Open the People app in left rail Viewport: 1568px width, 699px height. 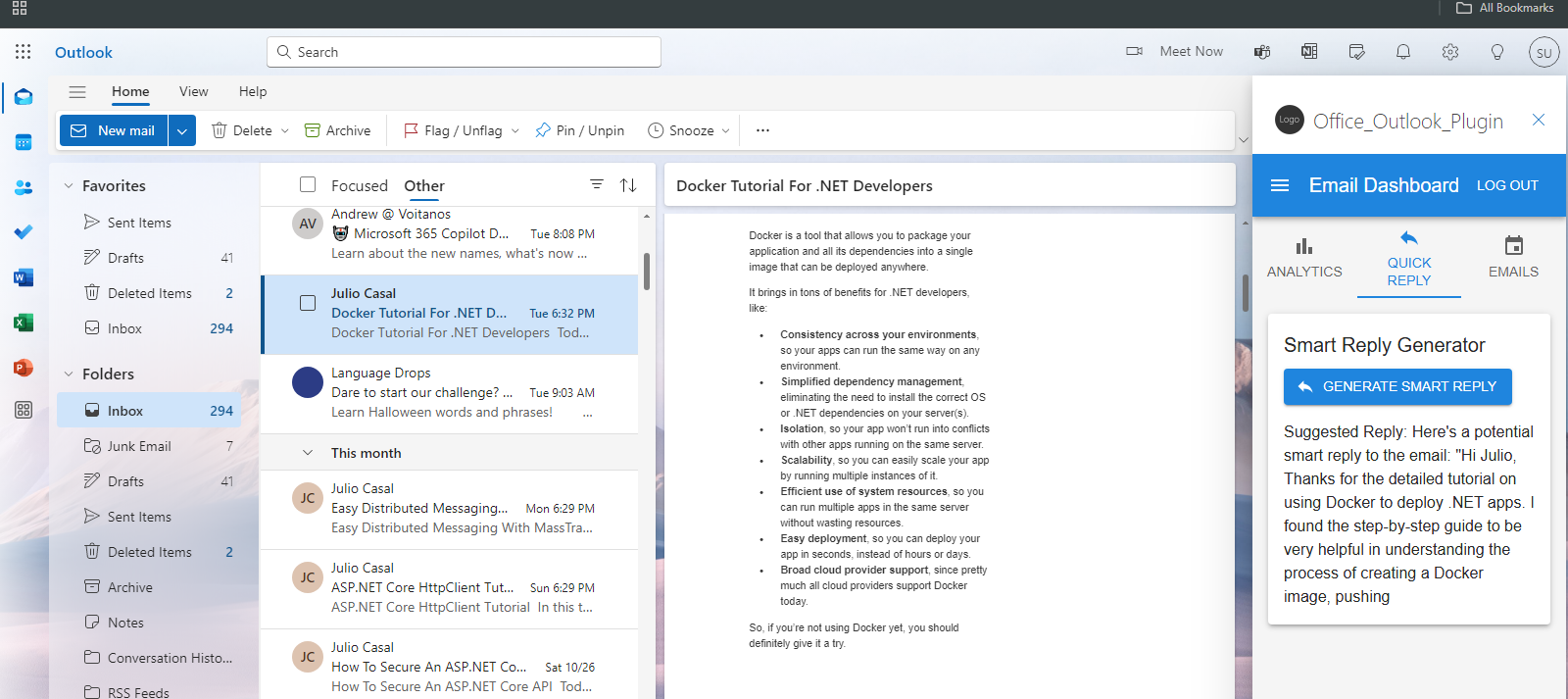tap(24, 187)
